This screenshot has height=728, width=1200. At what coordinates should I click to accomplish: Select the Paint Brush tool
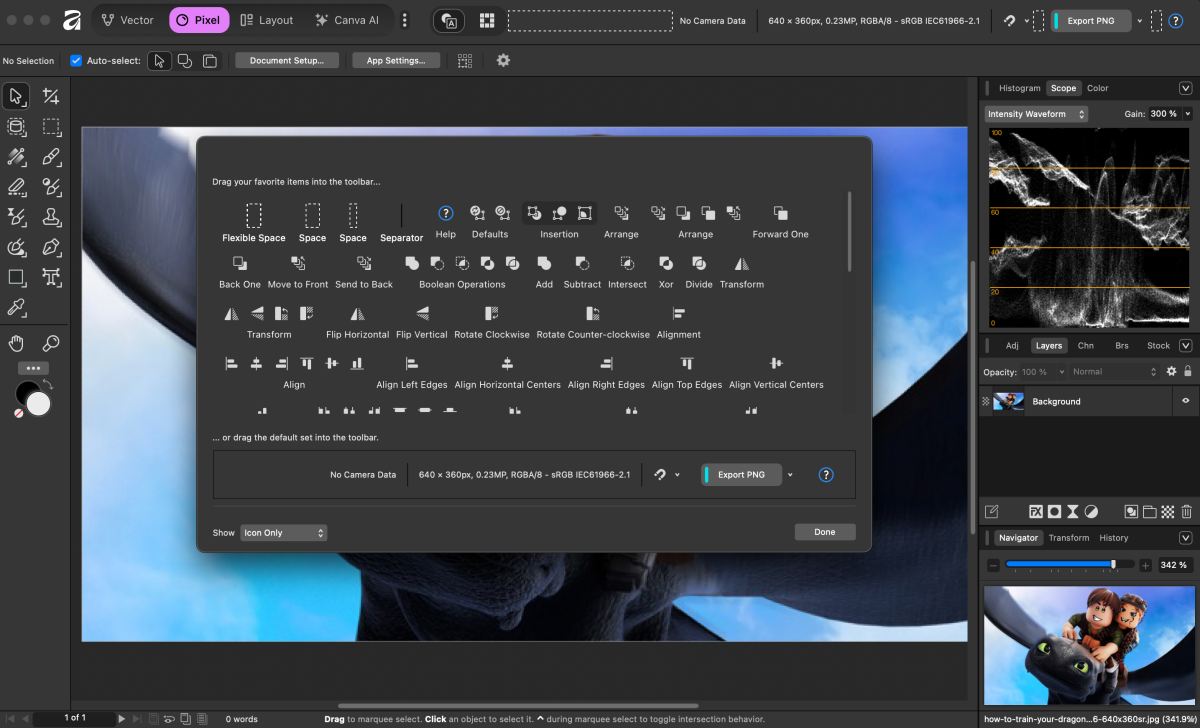50,157
